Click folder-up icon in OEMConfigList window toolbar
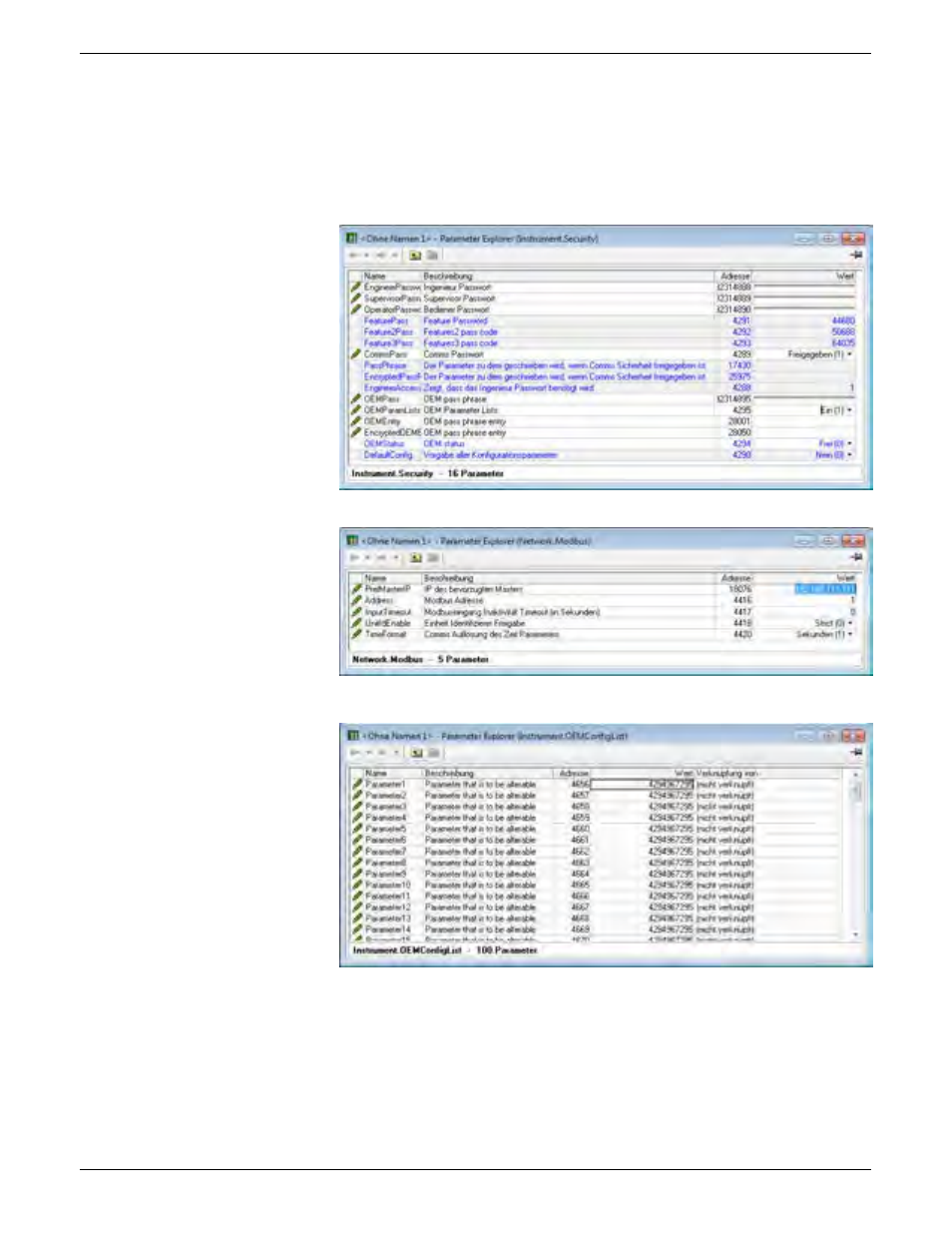 point(416,753)
